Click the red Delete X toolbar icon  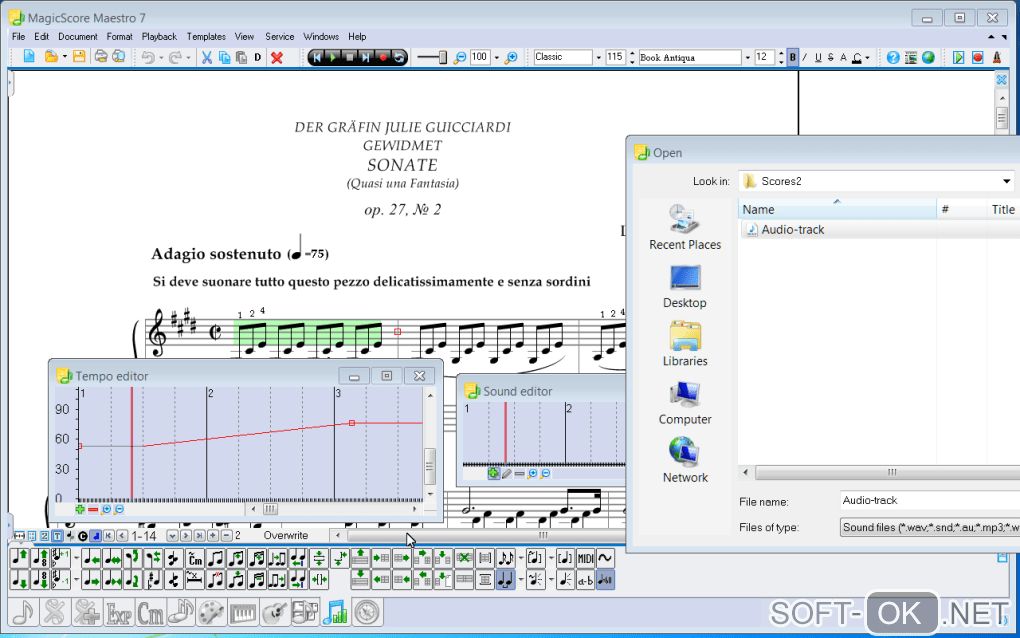pyautogui.click(x=277, y=57)
